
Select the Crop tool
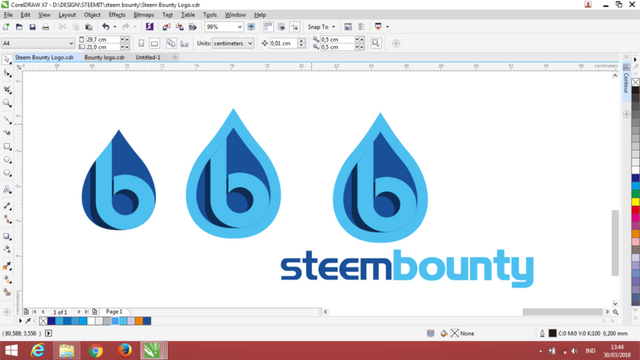tap(7, 89)
